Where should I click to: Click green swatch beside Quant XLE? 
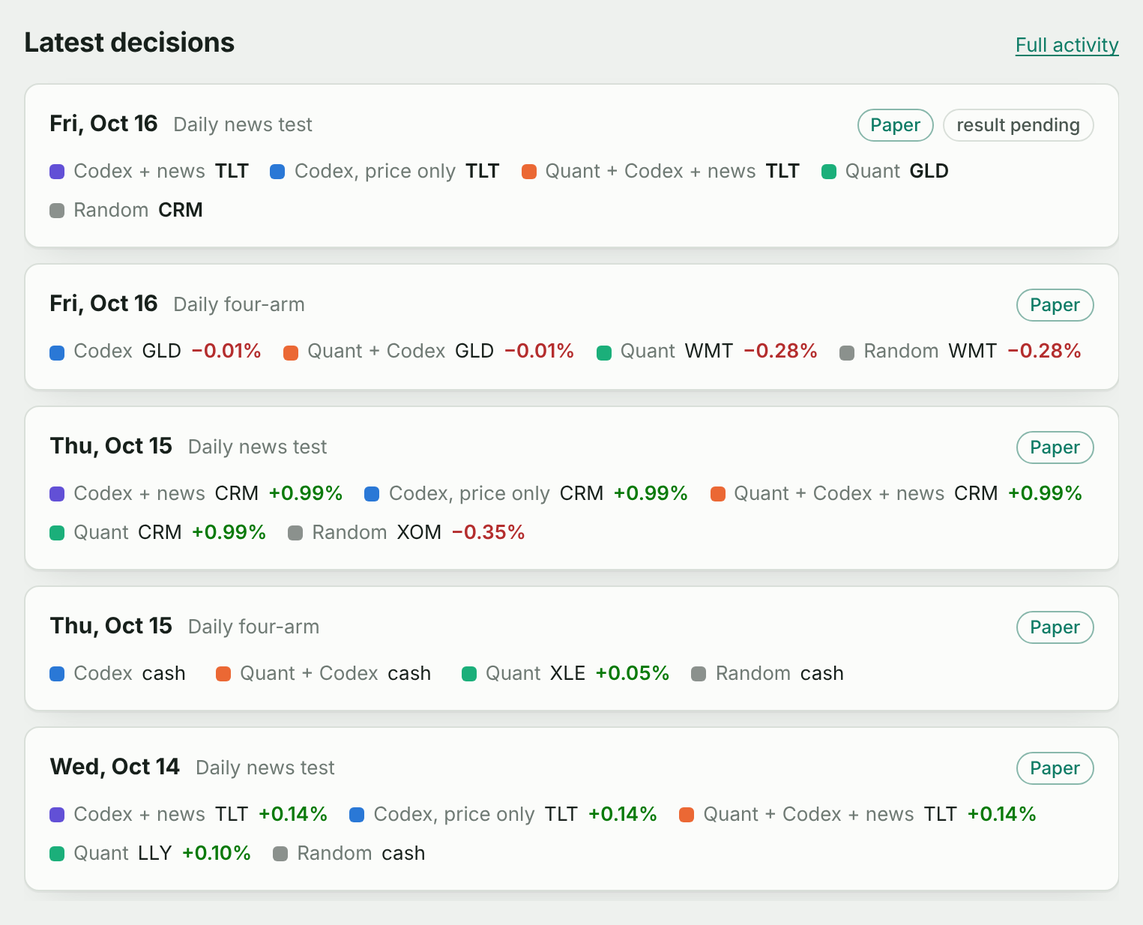point(469,674)
